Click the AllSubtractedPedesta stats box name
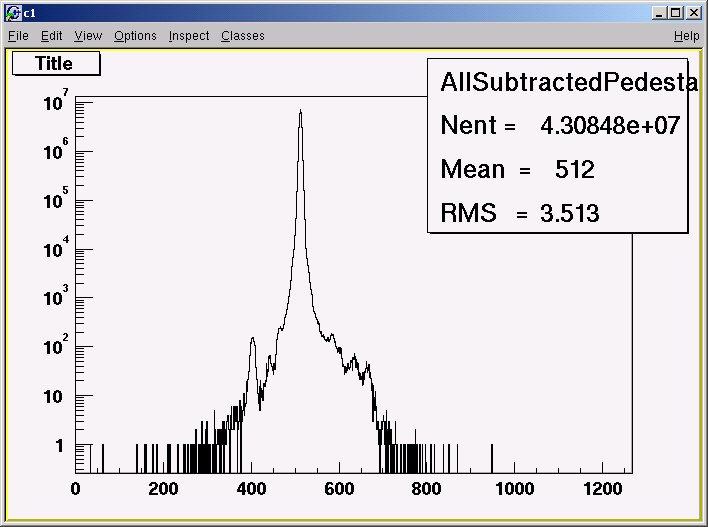The height and width of the screenshot is (527, 708). [568, 82]
